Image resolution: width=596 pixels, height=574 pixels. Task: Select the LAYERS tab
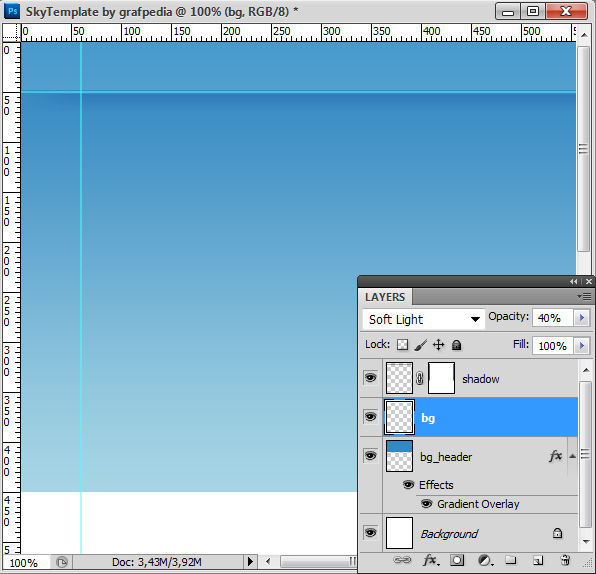point(385,297)
